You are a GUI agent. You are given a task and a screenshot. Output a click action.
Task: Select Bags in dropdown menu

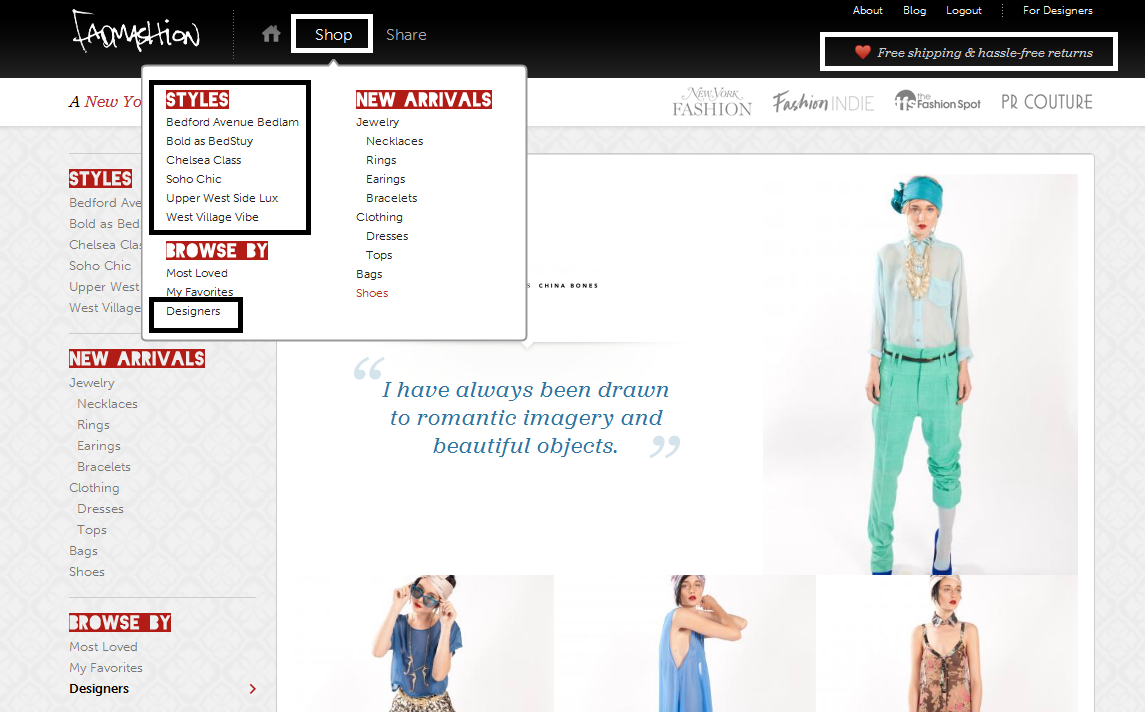coord(369,274)
